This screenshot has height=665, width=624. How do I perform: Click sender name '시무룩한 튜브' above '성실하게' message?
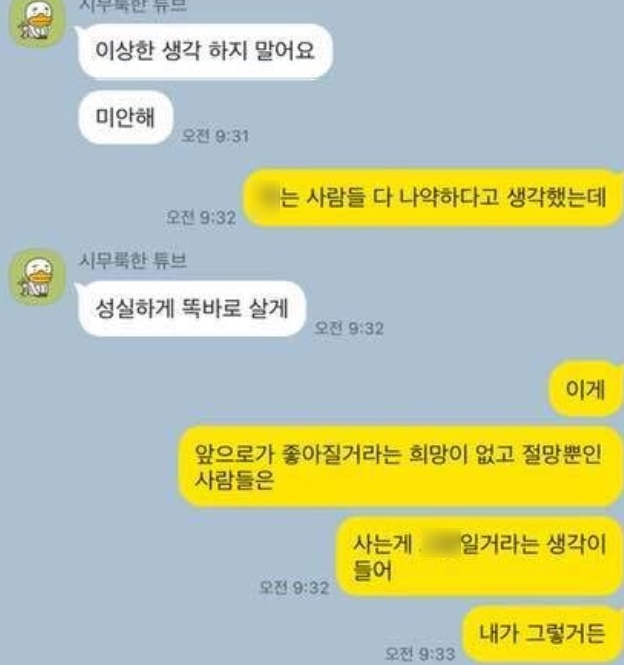[x=133, y=260]
